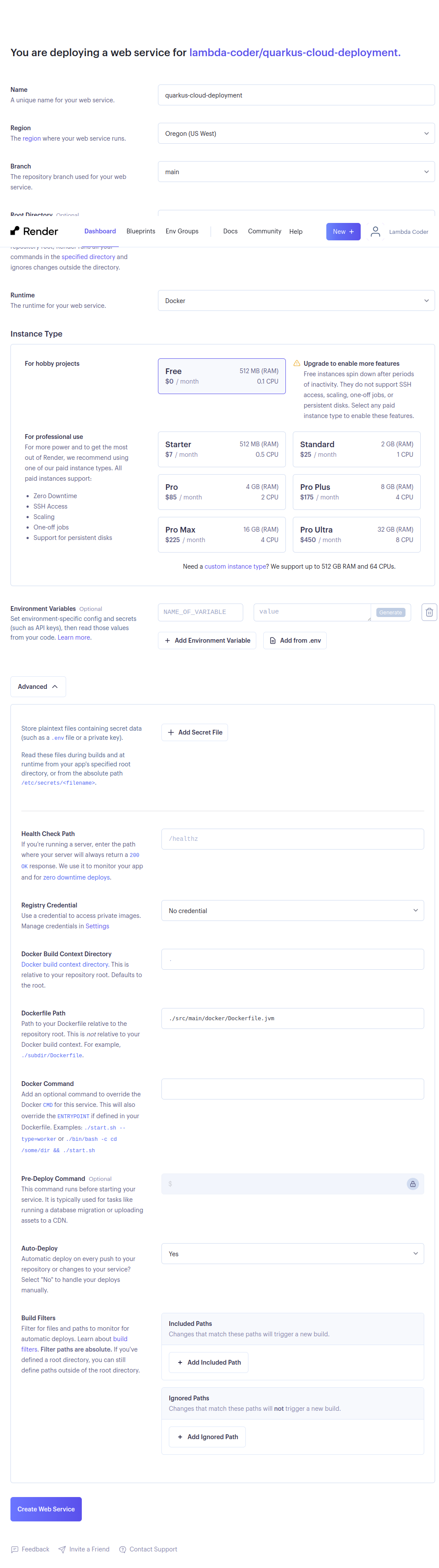Open the user profile avatar icon
The image size is (439, 1568).
pyautogui.click(x=375, y=231)
